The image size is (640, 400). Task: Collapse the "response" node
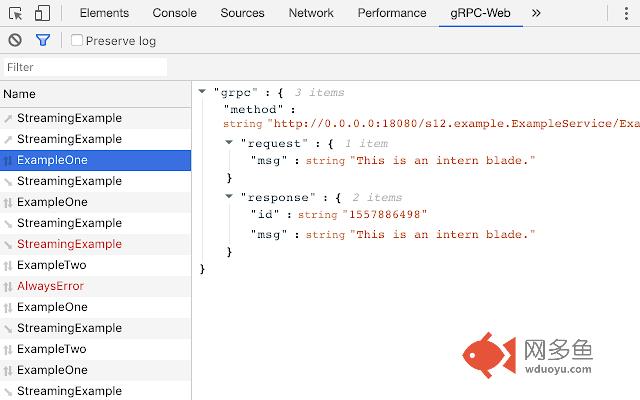(229, 196)
